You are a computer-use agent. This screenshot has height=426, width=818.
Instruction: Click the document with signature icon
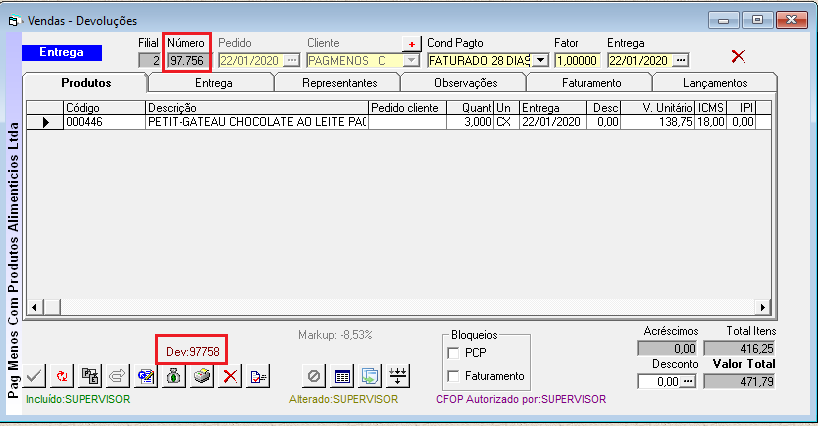(x=257, y=376)
